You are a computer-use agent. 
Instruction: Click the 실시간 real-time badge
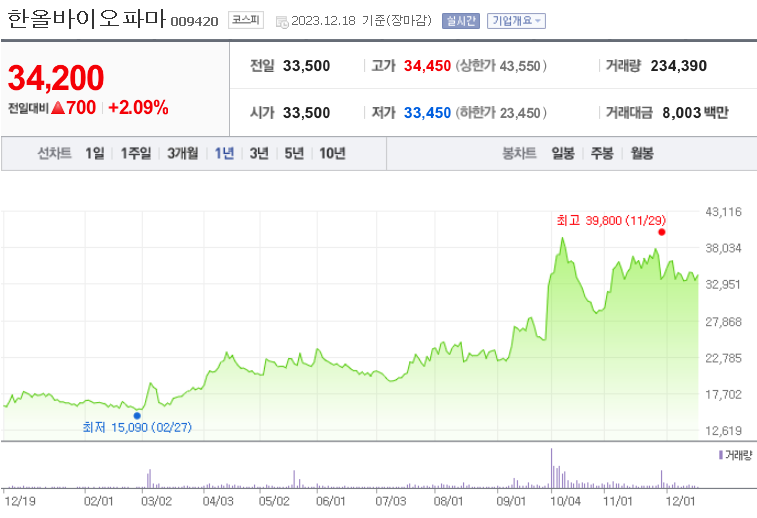pyautogui.click(x=461, y=21)
